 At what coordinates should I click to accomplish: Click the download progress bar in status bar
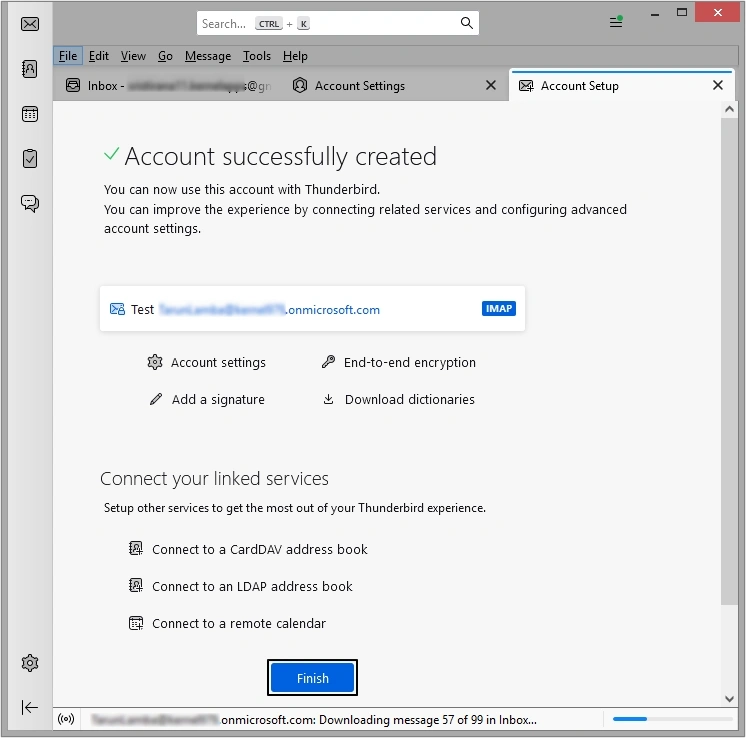pyautogui.click(x=672, y=718)
